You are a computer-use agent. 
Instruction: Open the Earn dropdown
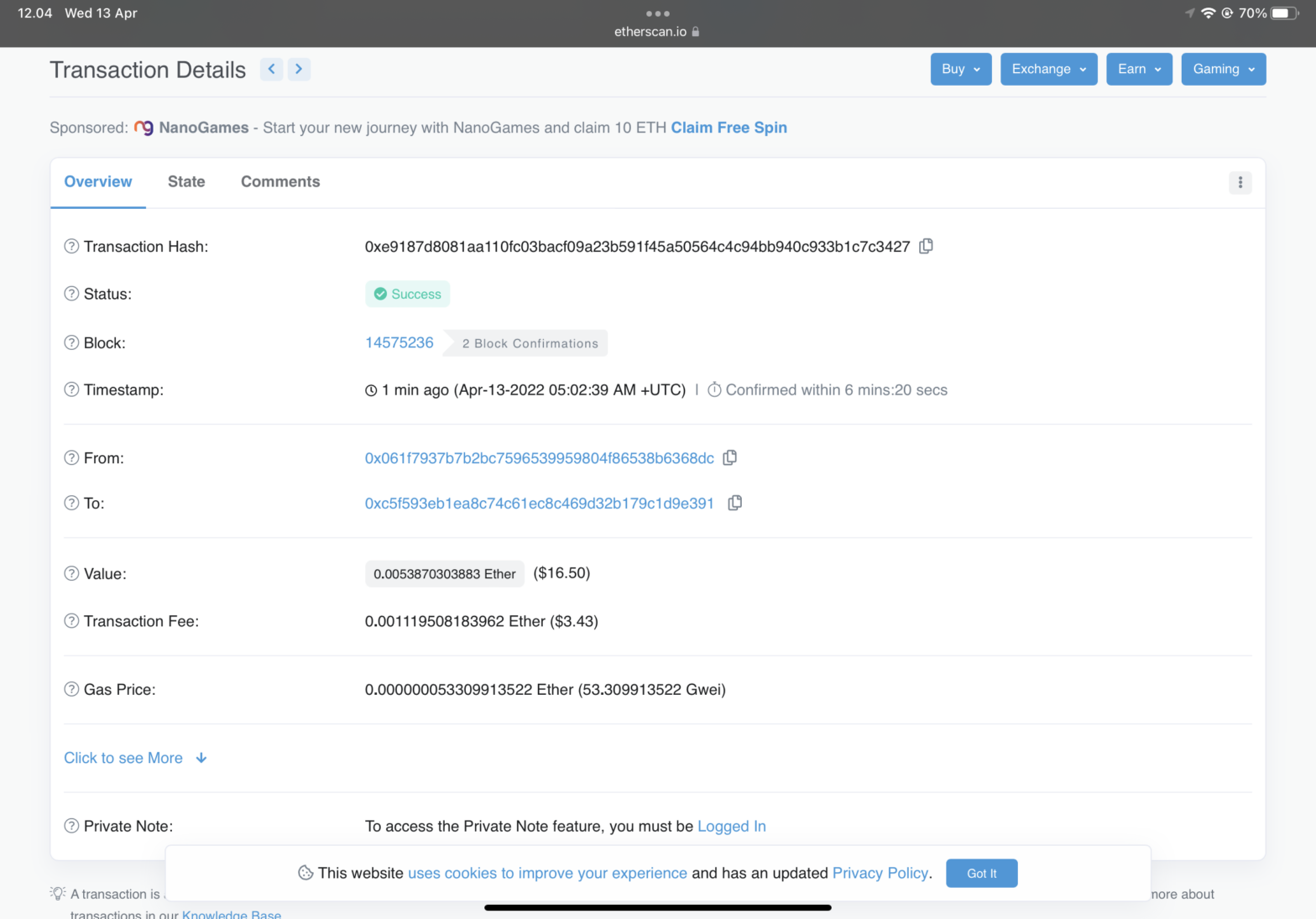1139,69
